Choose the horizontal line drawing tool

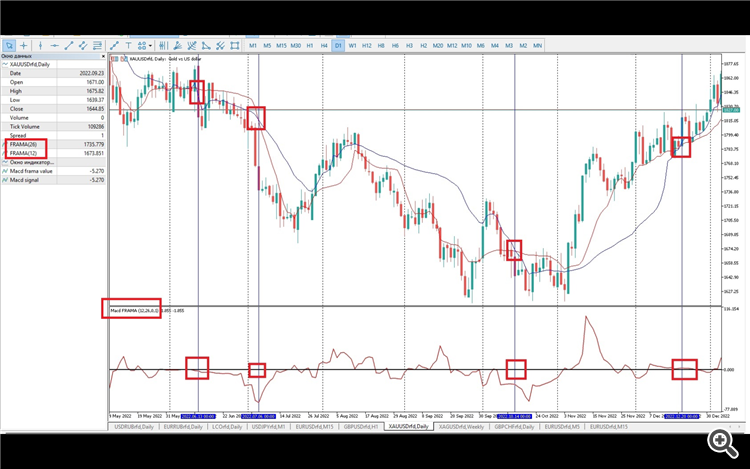coord(55,45)
